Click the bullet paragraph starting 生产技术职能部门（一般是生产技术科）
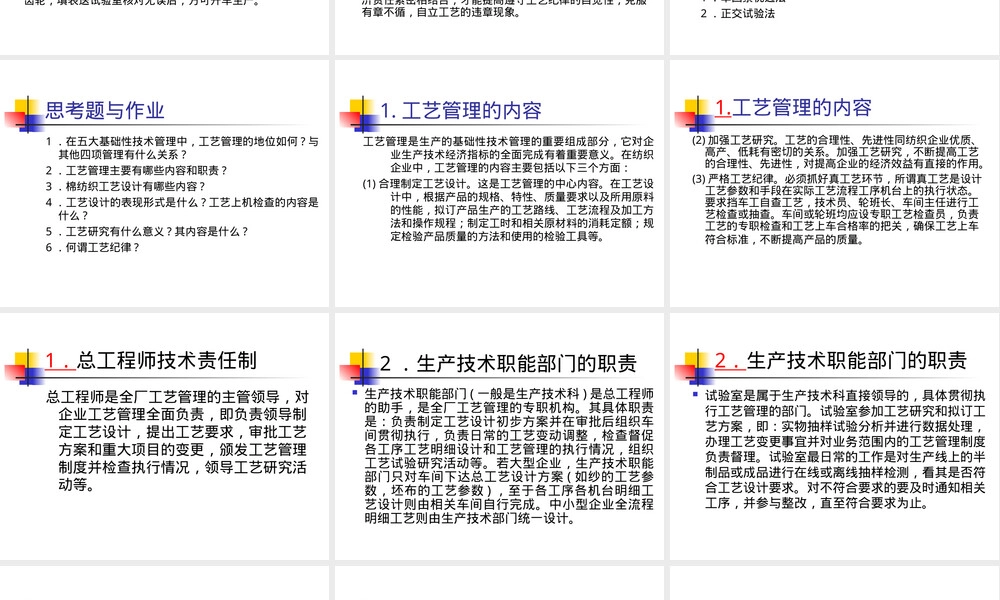Image resolution: width=1000 pixels, height=600 pixels. coord(509,456)
